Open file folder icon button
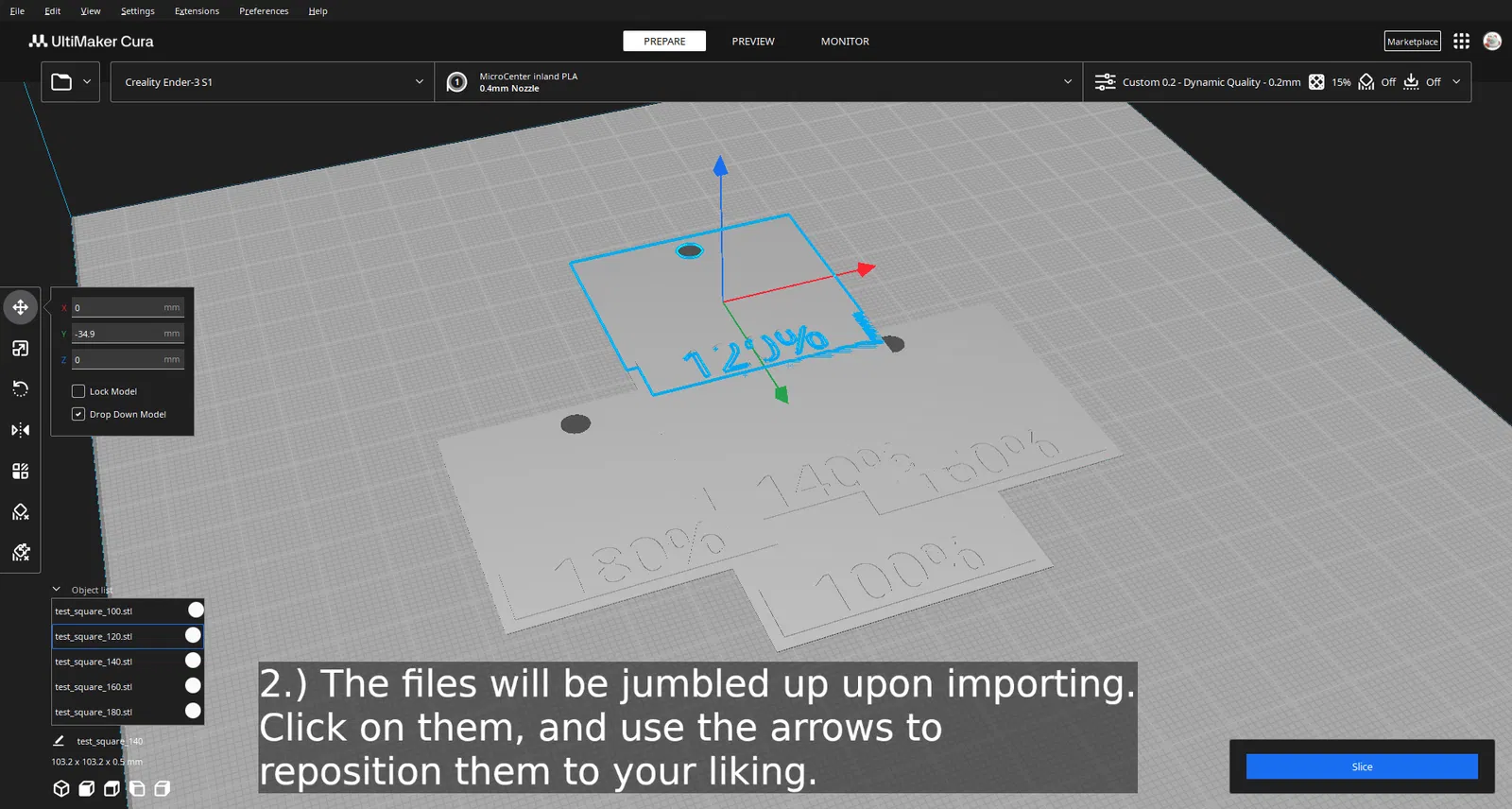 [61, 82]
